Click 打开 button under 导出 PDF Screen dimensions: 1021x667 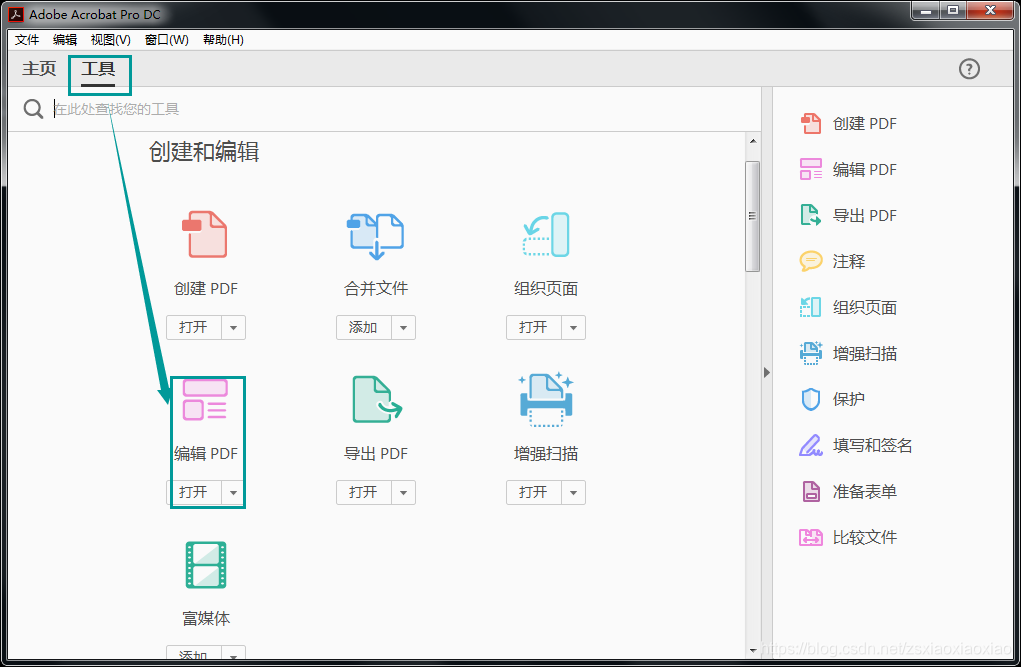point(364,492)
